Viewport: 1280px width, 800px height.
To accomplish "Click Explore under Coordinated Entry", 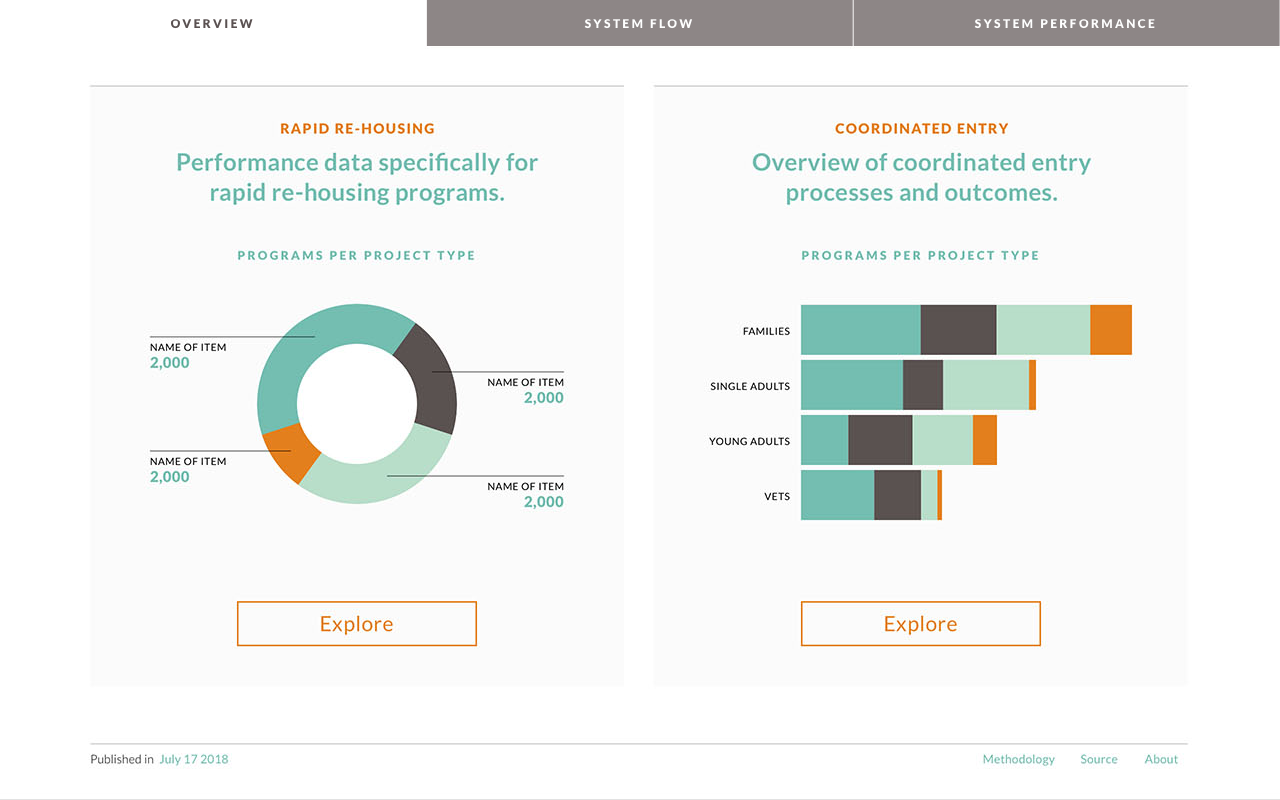I will coord(920,623).
